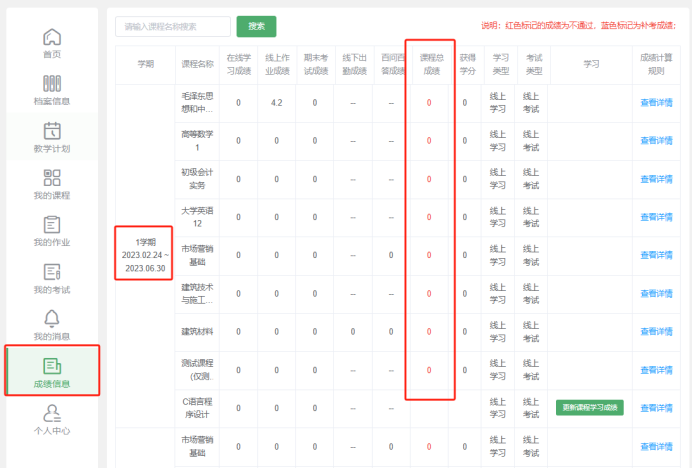Open the 个人中心 user icon
Image resolution: width=692 pixels, height=469 pixels.
(x=52, y=413)
